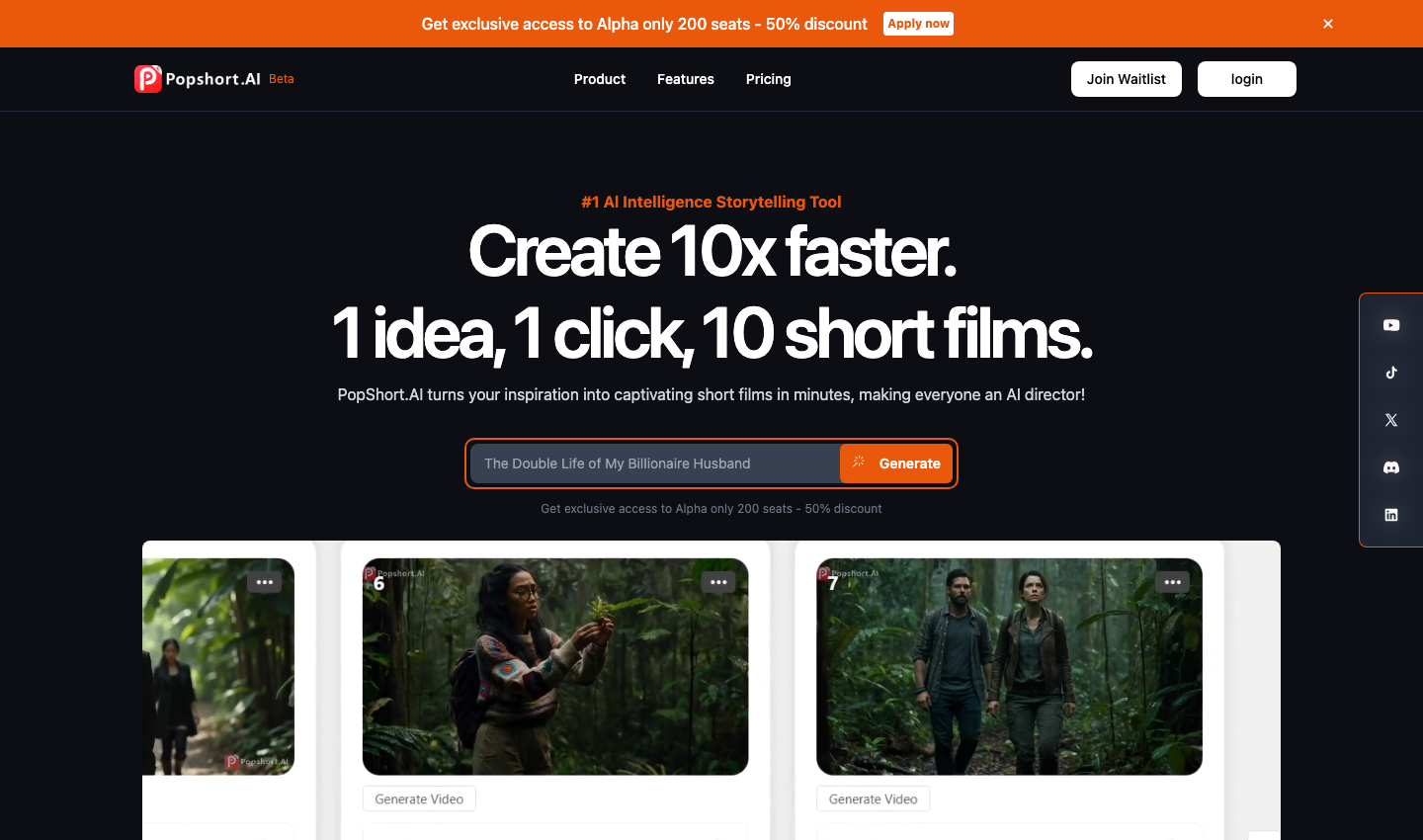Viewport: 1423px width, 840px height.
Task: Click Apply now in the banner
Action: point(918,24)
